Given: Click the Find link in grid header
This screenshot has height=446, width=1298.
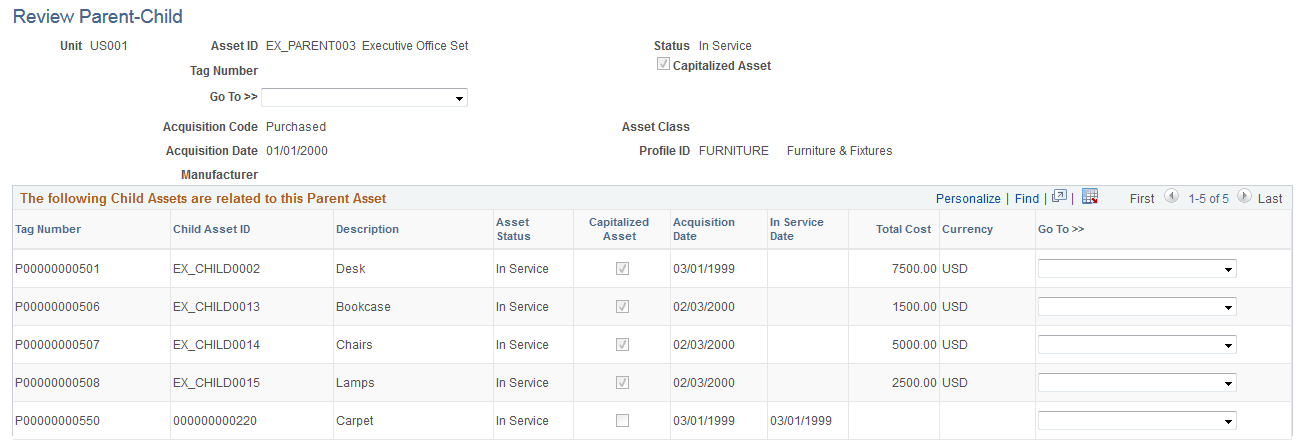Looking at the screenshot, I should 1027,199.
